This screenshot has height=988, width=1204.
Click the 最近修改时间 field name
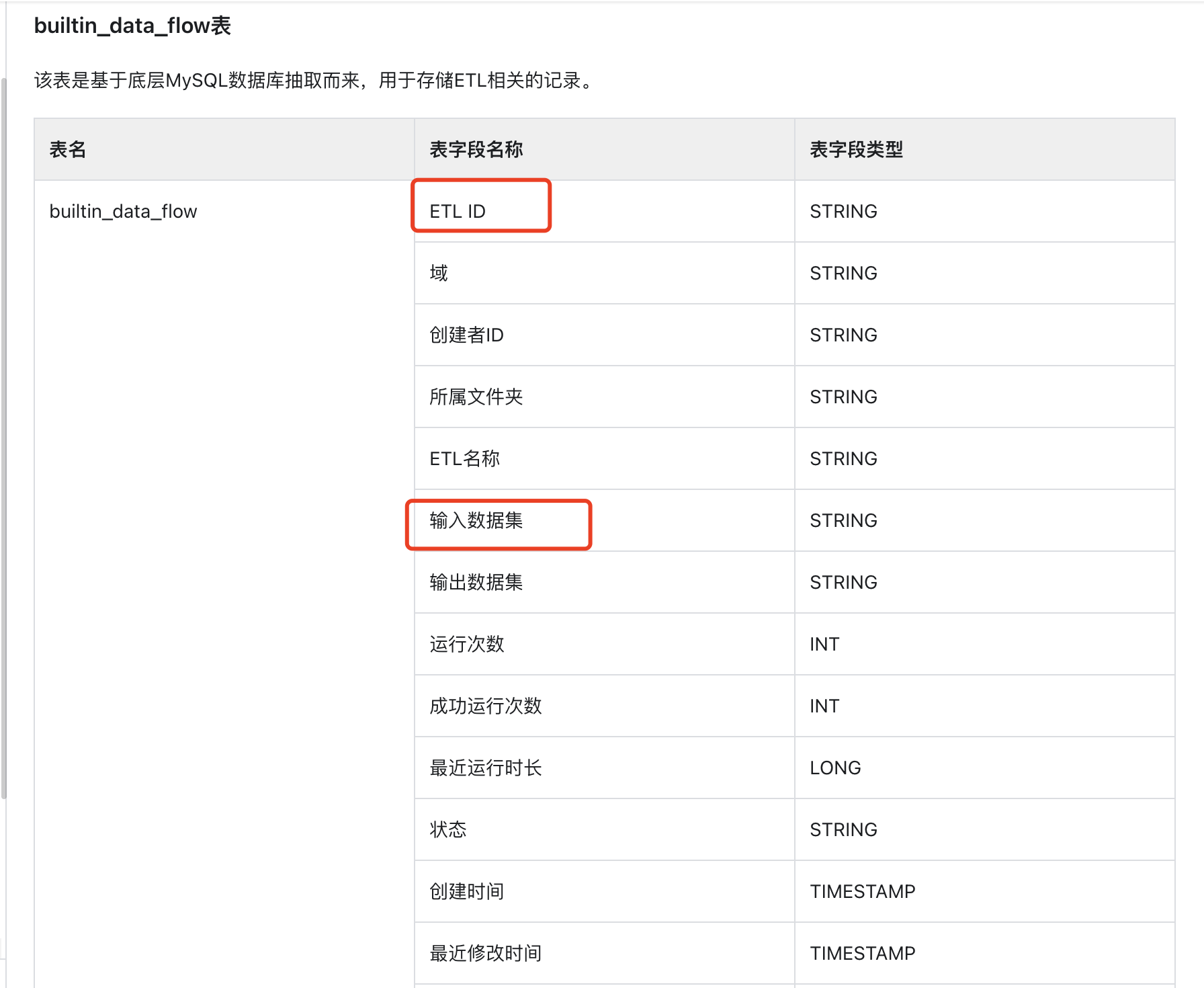[484, 952]
